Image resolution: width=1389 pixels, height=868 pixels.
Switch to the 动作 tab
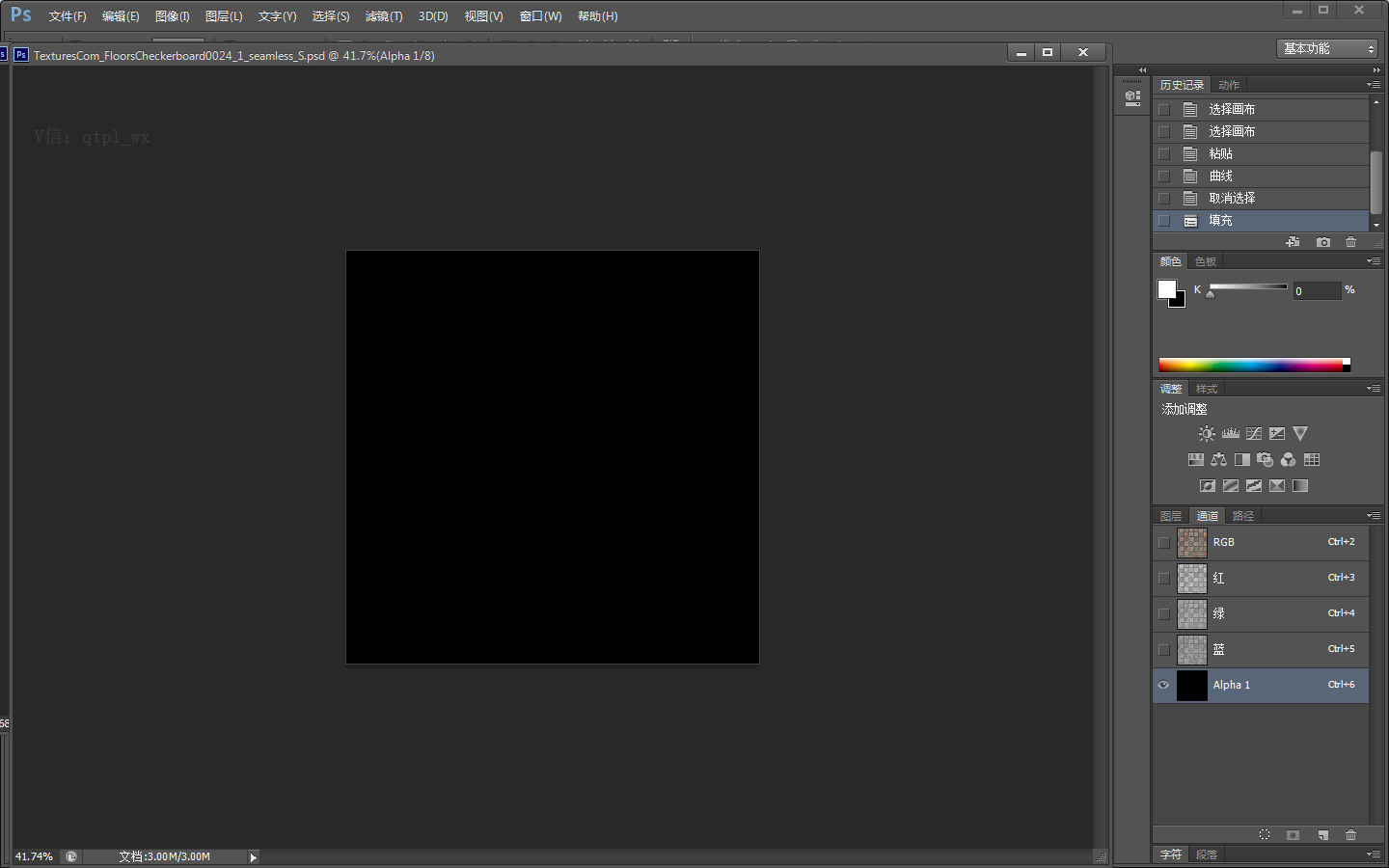[1229, 85]
